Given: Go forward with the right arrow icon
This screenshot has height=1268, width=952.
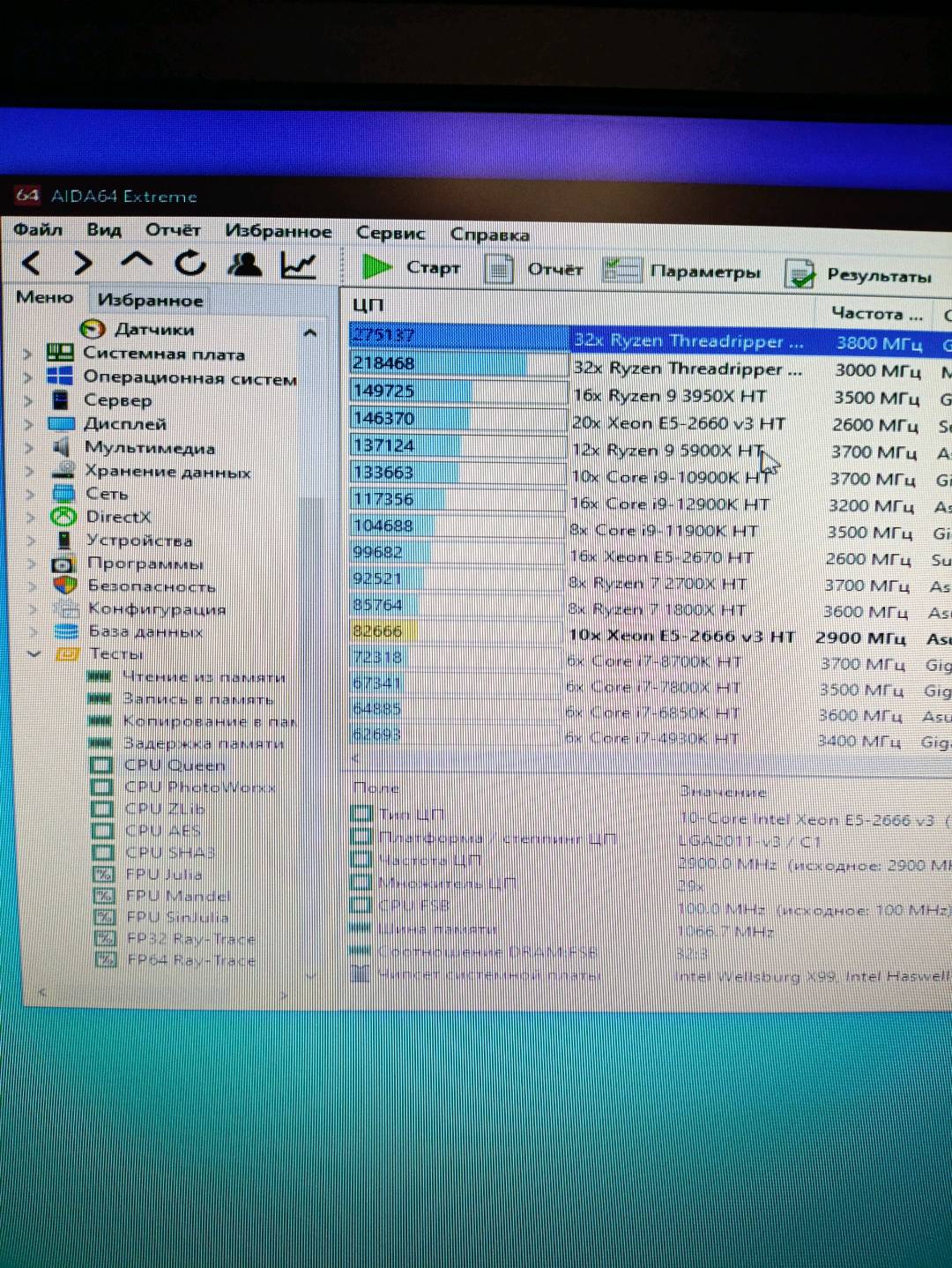Looking at the screenshot, I should pos(83,263).
